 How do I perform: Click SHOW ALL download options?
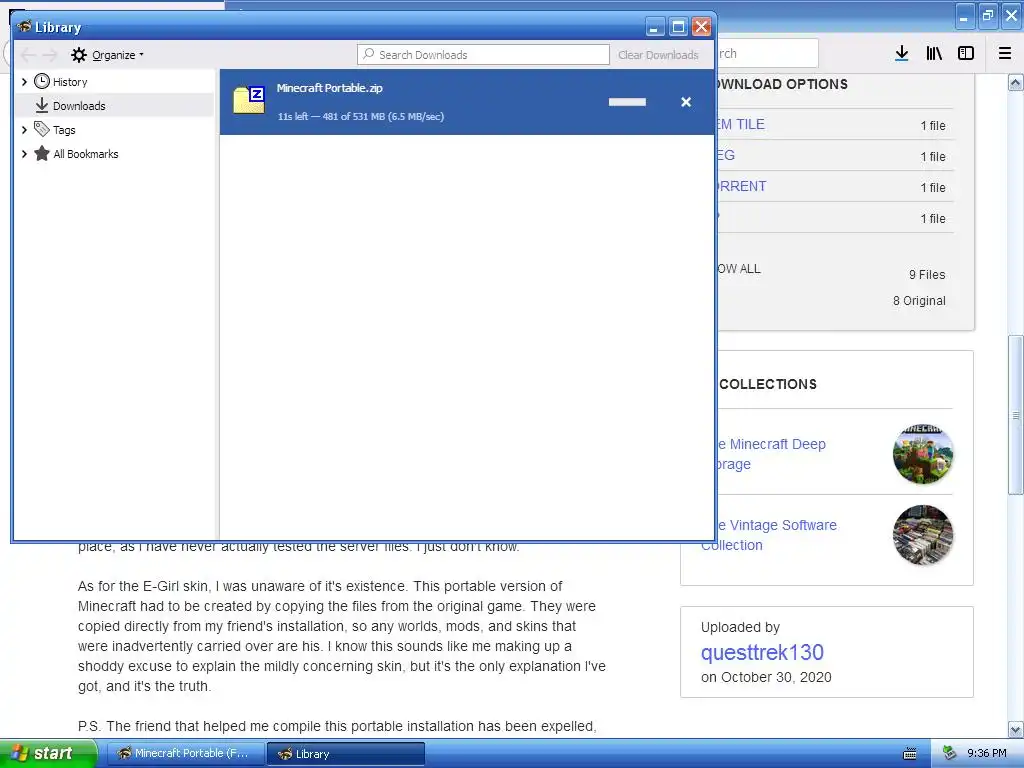point(739,268)
